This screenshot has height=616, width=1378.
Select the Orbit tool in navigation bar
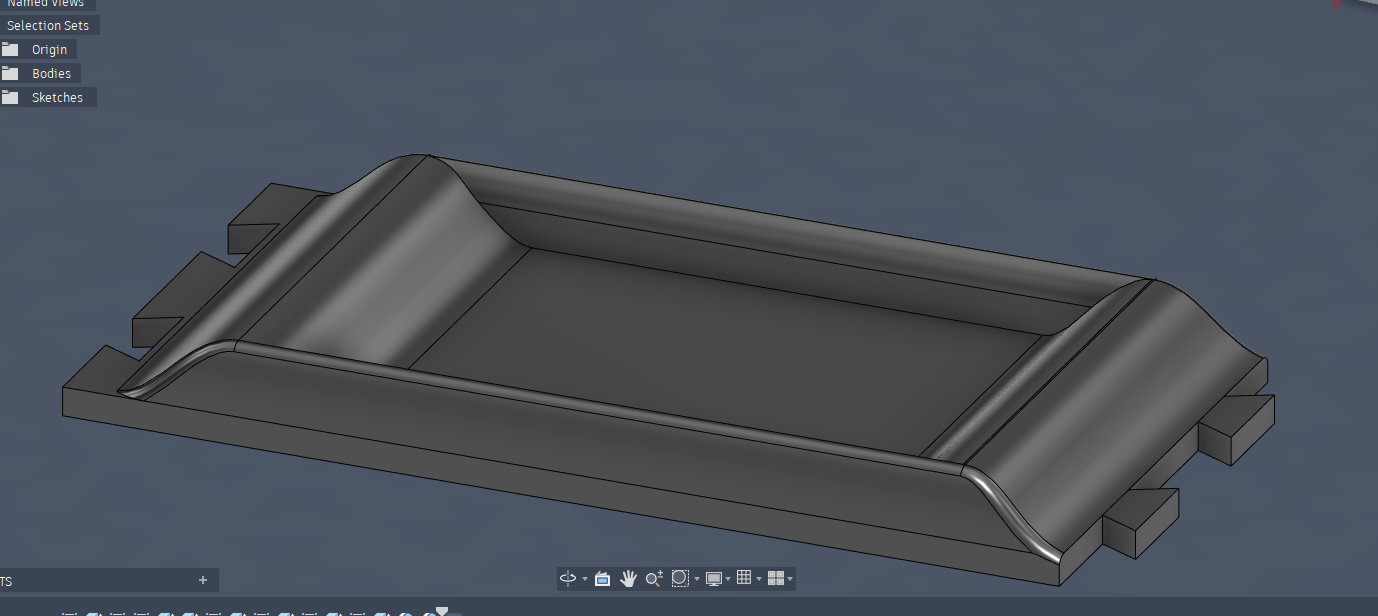point(568,578)
